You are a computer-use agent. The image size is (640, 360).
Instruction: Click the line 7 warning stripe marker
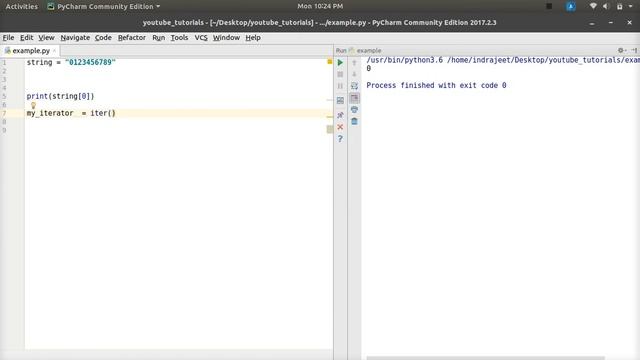(330, 117)
